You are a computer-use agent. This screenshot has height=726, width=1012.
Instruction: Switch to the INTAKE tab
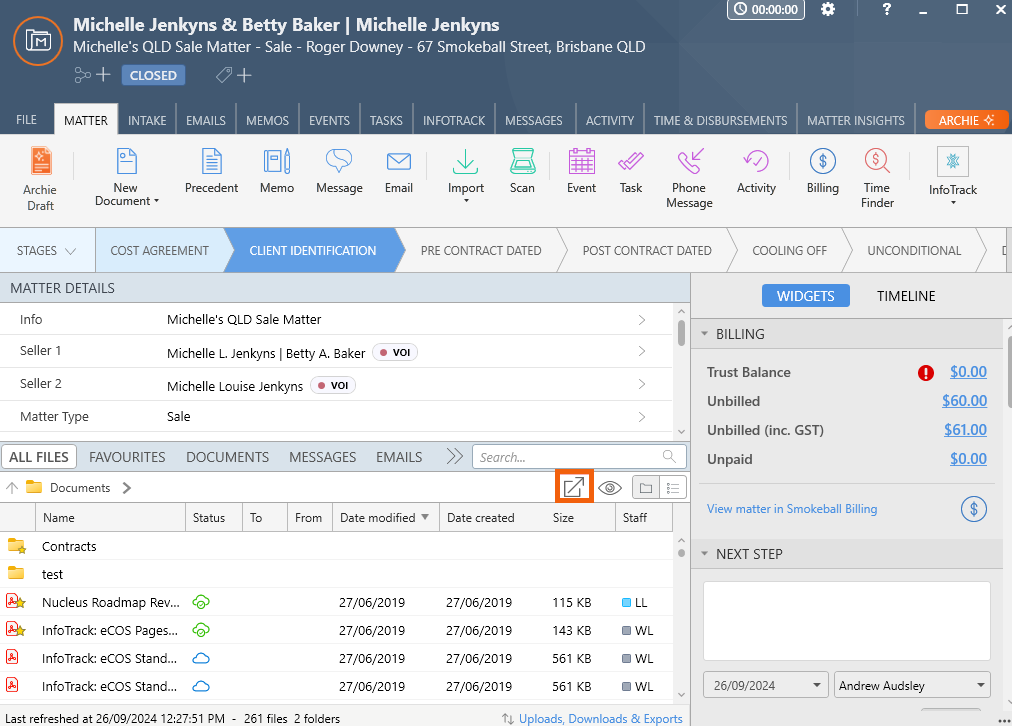pyautogui.click(x=147, y=121)
